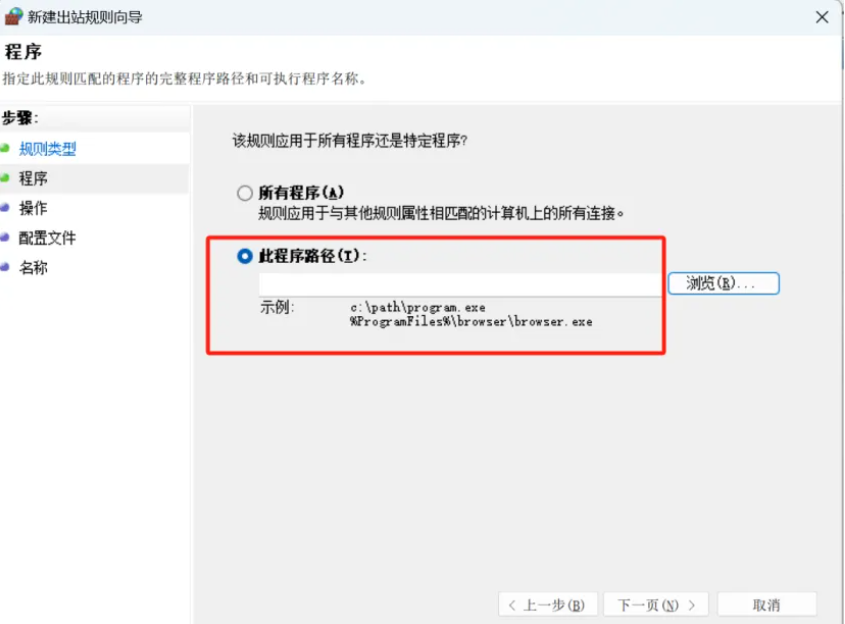845x624 pixels.
Task: Click the blue bullet beside 名称
Action: (x=5, y=268)
